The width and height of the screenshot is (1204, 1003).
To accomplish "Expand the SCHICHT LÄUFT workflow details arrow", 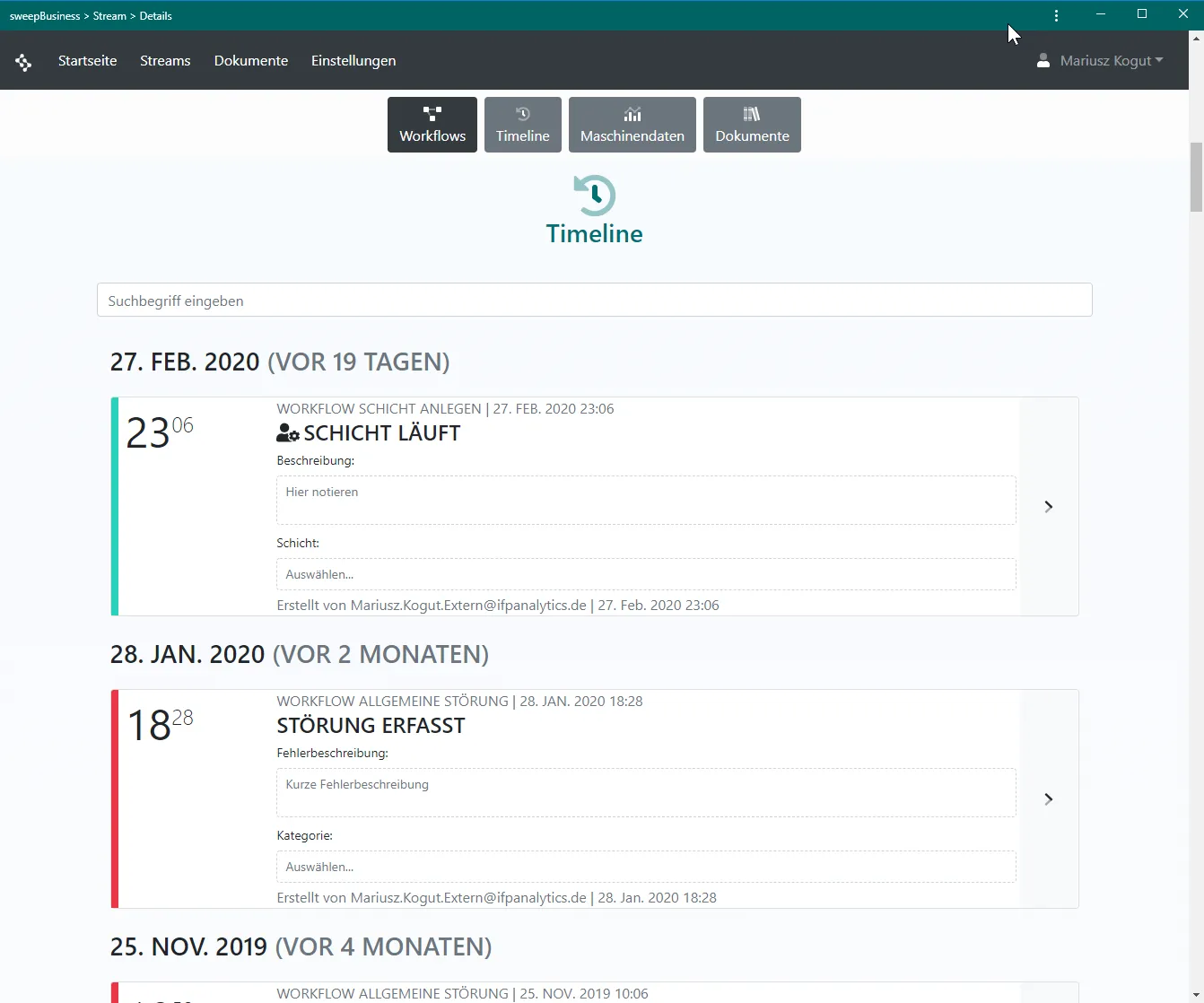I will pos(1048,506).
